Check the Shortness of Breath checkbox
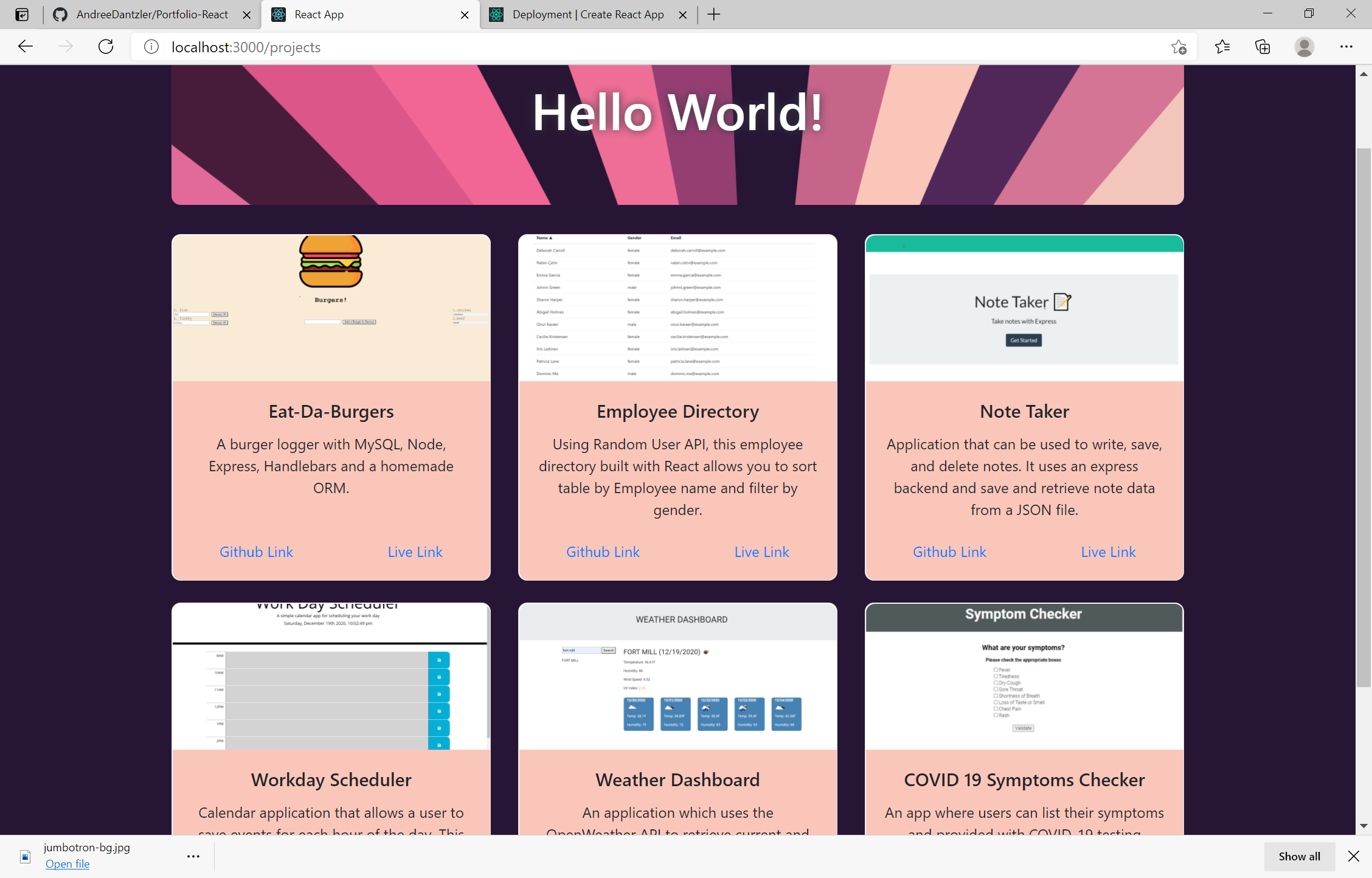 click(x=996, y=696)
